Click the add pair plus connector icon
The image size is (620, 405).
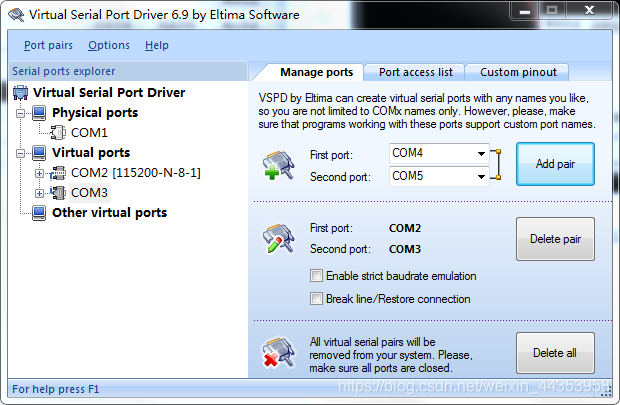[278, 165]
